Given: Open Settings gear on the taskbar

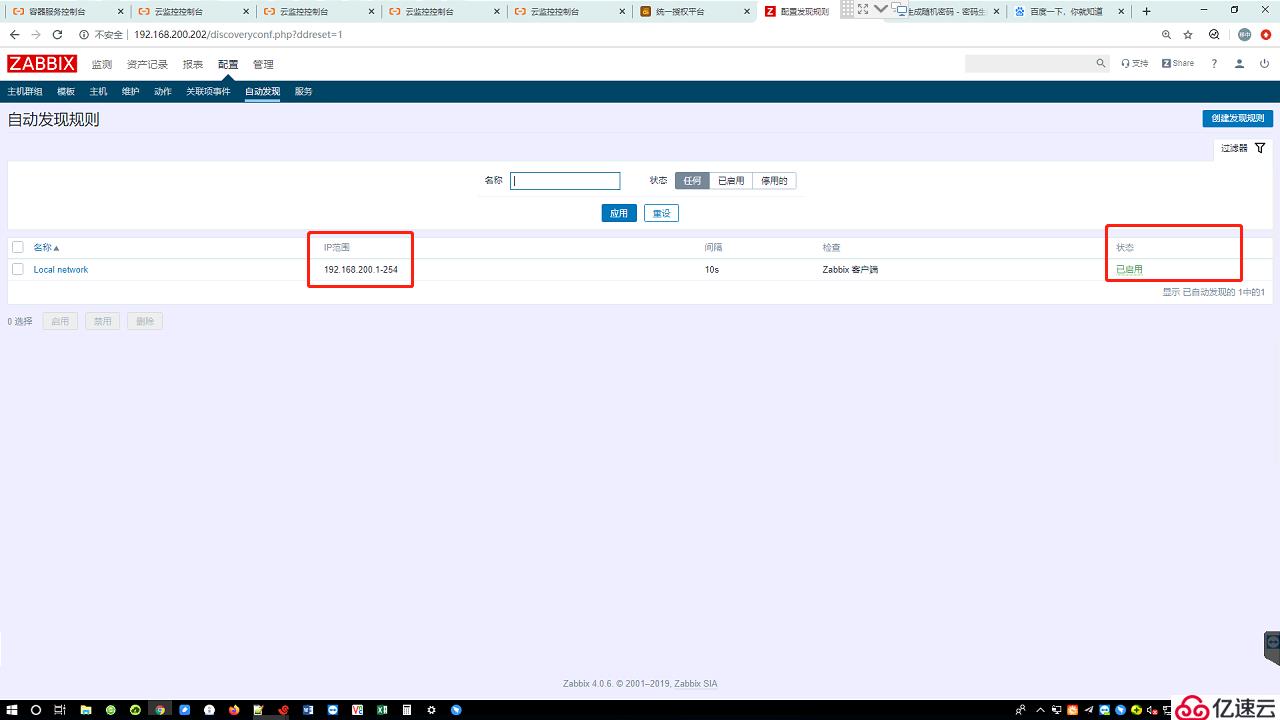Looking at the screenshot, I should tap(432, 710).
